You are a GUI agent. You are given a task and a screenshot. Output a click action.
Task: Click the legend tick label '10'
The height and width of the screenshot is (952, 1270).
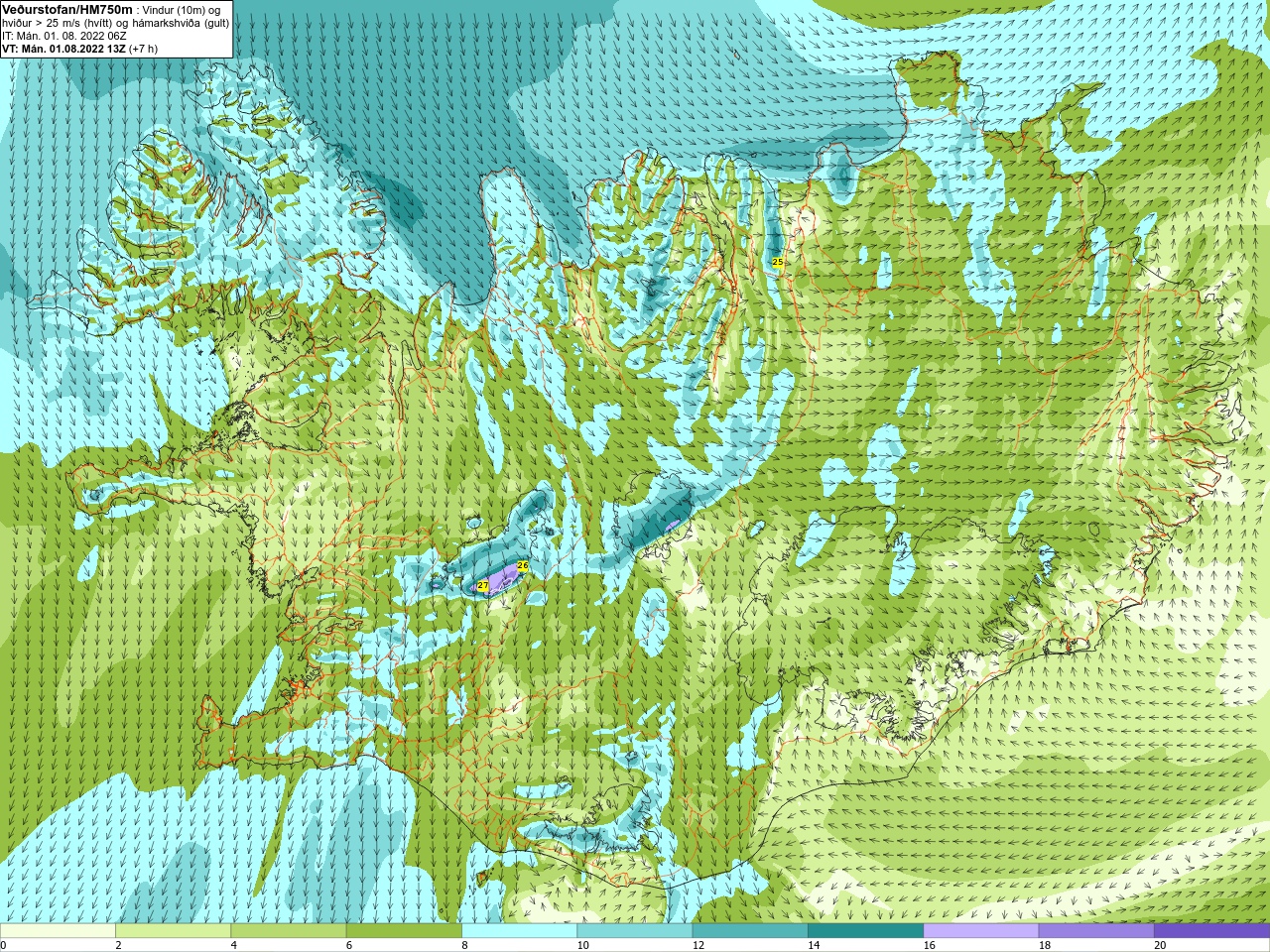point(582,945)
